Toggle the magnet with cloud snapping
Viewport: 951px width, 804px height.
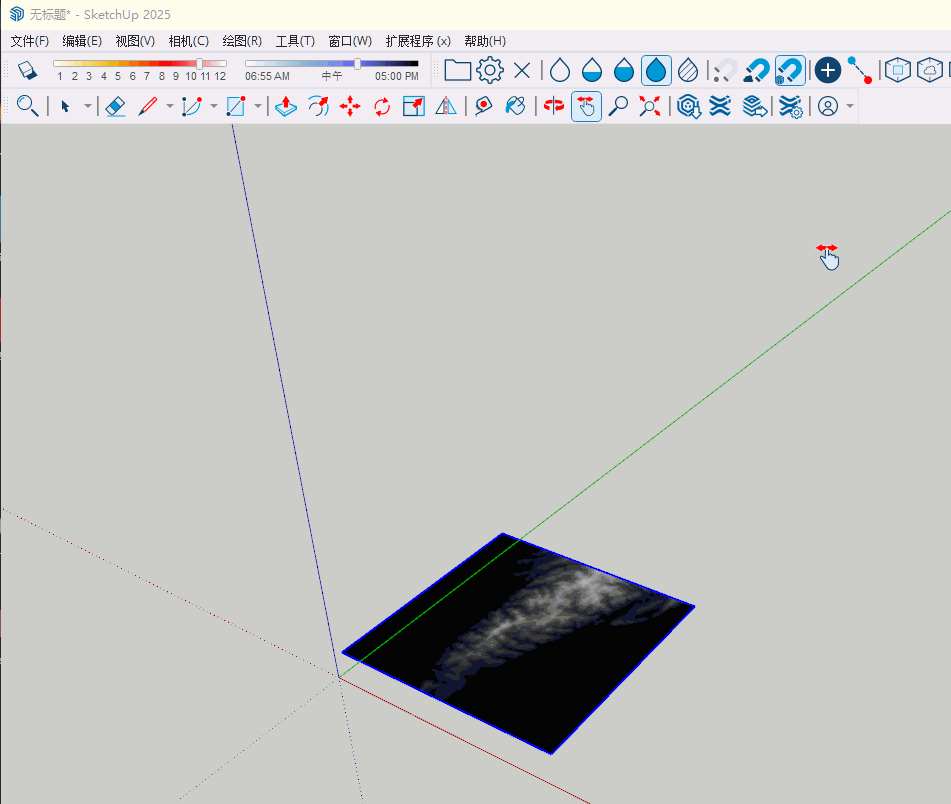(757, 70)
